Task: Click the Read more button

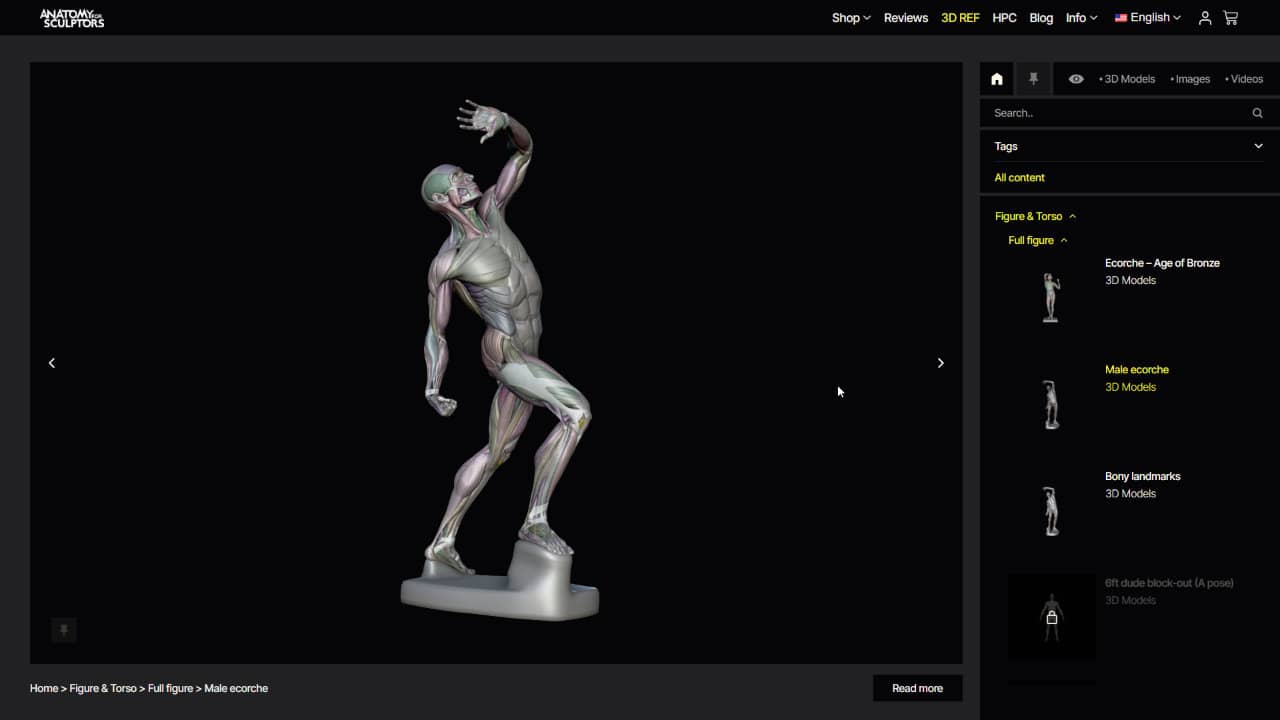Action: pyautogui.click(x=917, y=688)
